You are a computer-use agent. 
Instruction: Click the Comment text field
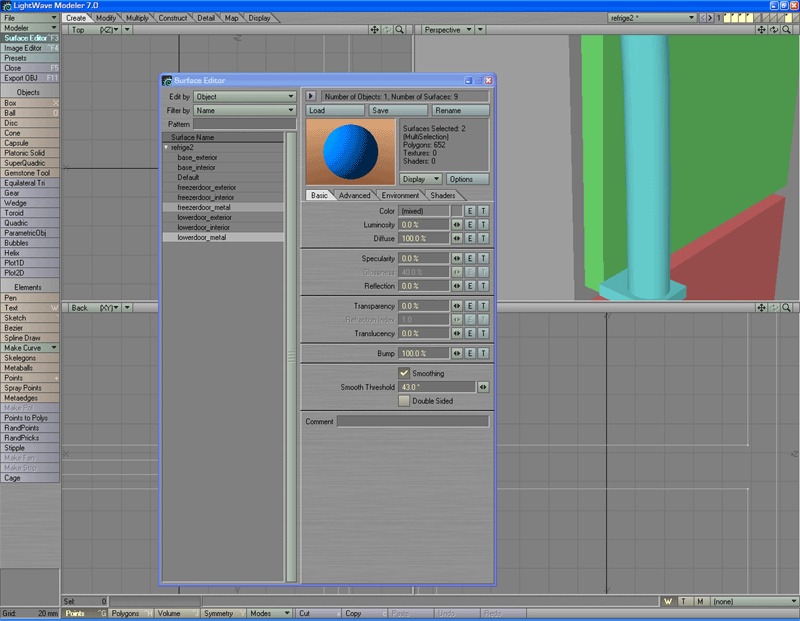pos(413,421)
